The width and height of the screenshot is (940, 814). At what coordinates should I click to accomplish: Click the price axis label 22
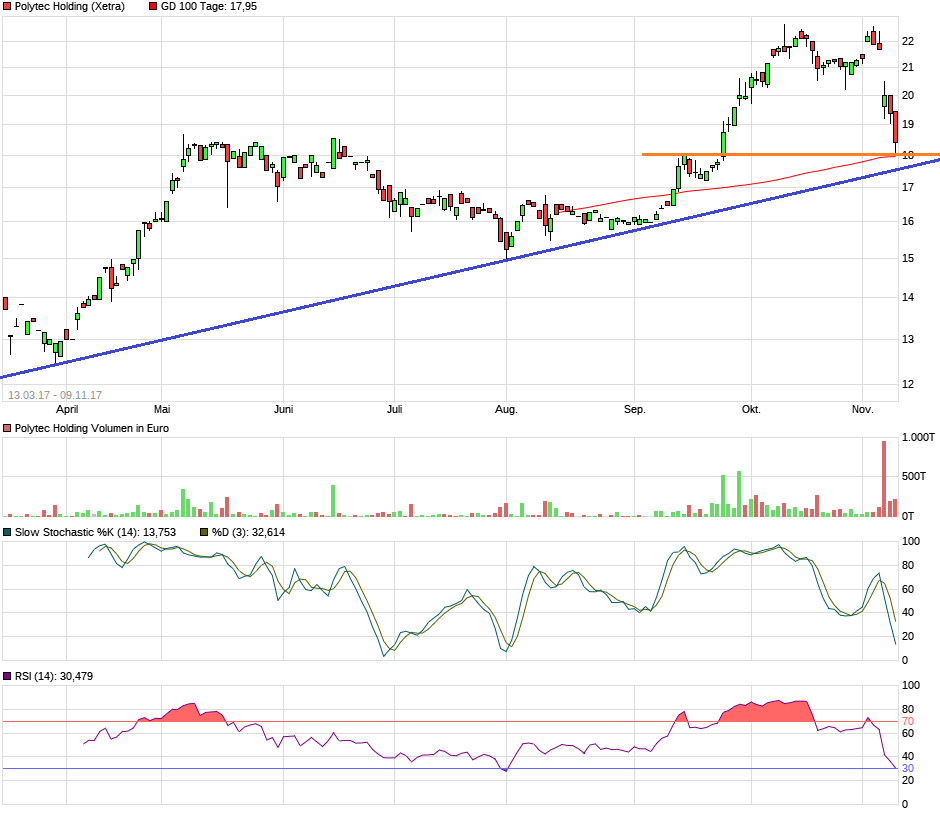point(908,41)
